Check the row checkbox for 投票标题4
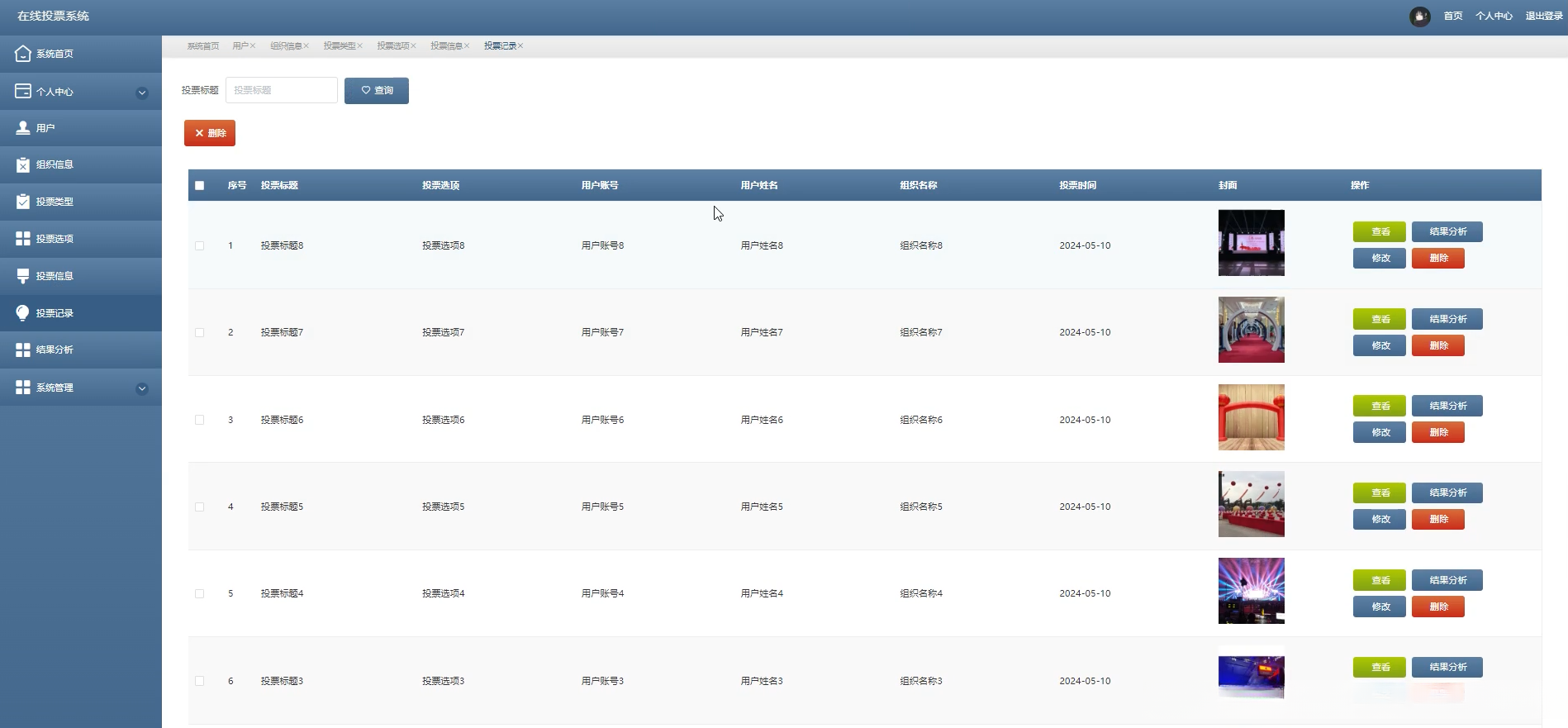 coord(199,593)
